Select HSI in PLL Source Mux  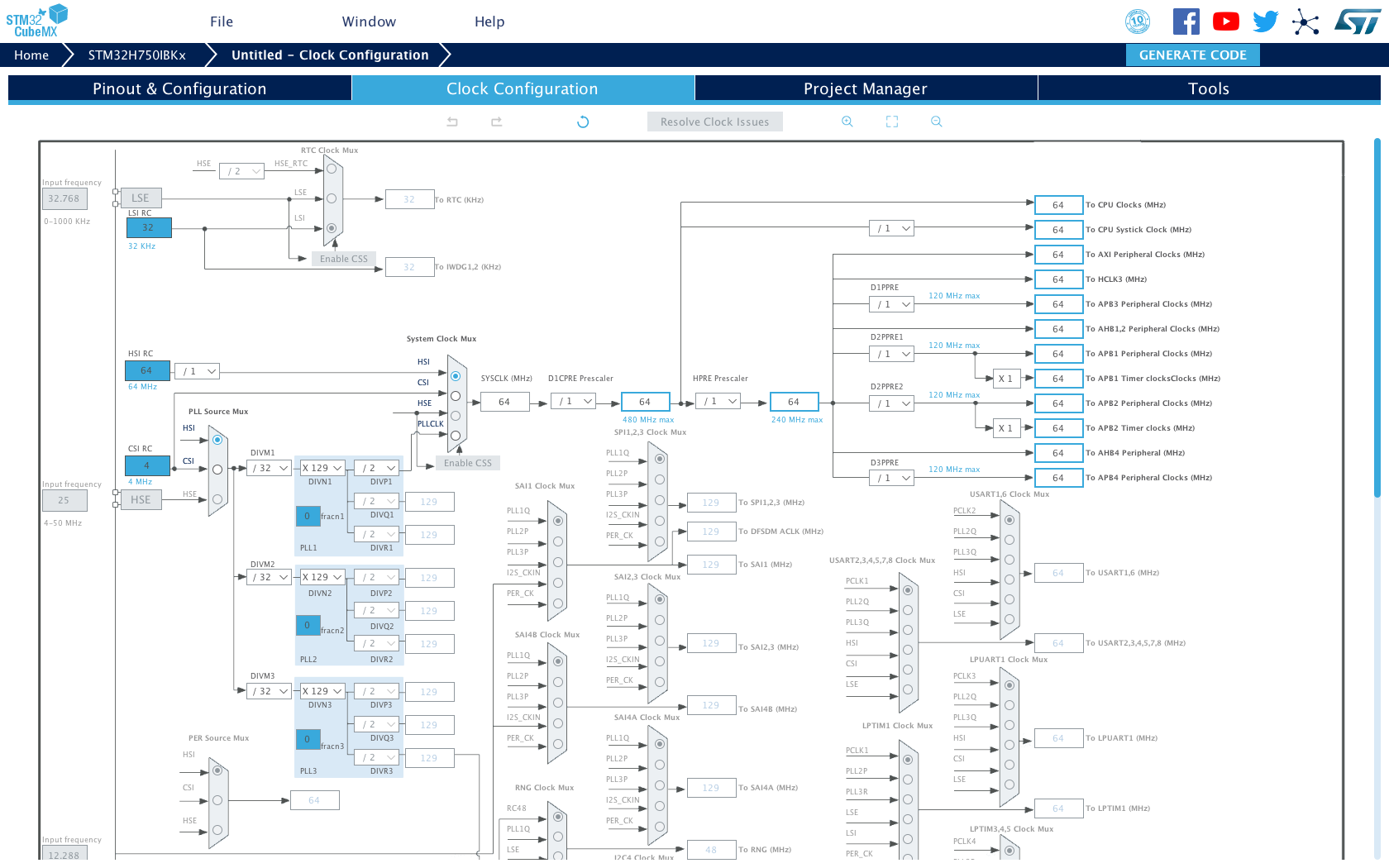(217, 440)
